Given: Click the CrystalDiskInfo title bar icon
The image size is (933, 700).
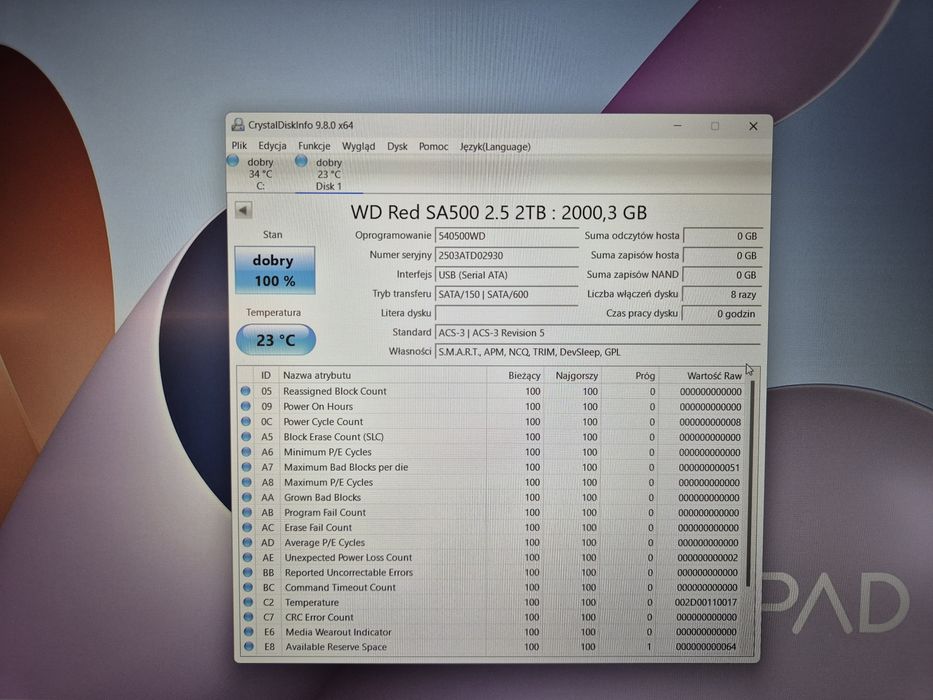Looking at the screenshot, I should click(238, 125).
